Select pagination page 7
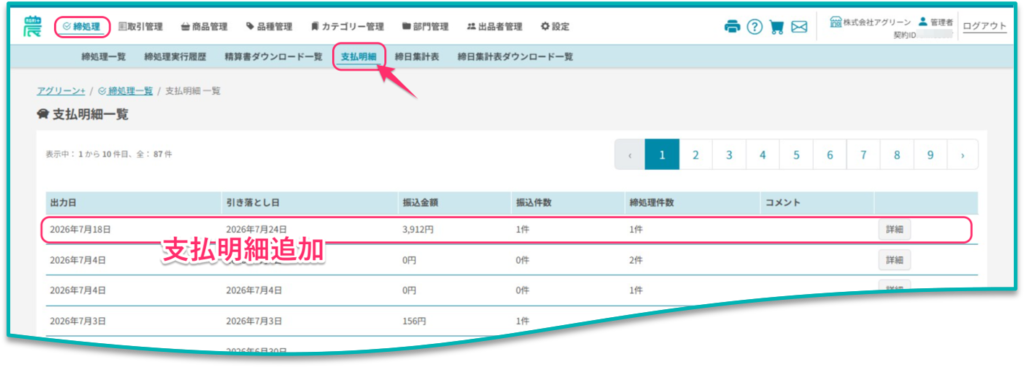1024x367 pixels. 863,155
